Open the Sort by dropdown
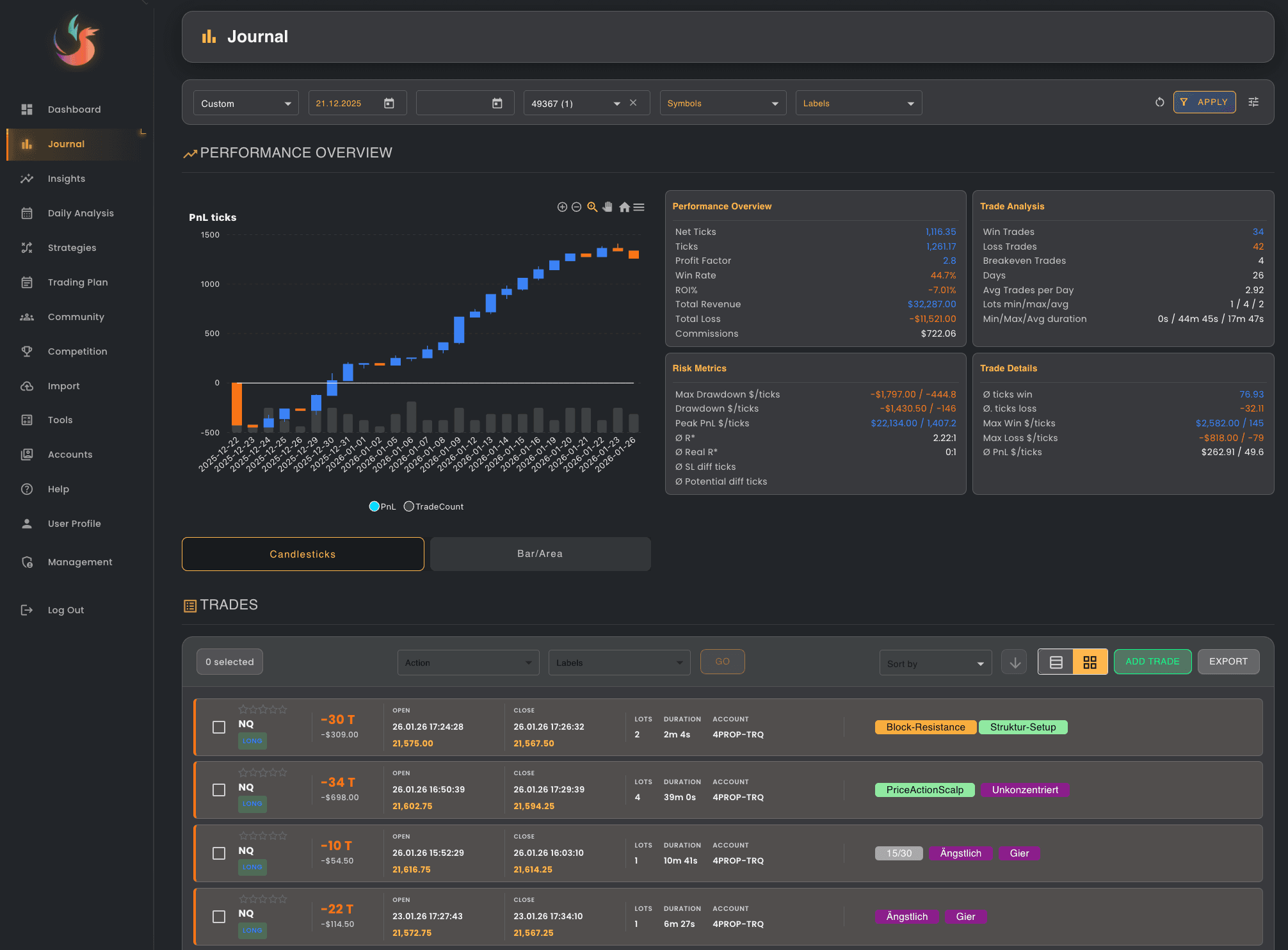The width and height of the screenshot is (1288, 950). (935, 663)
